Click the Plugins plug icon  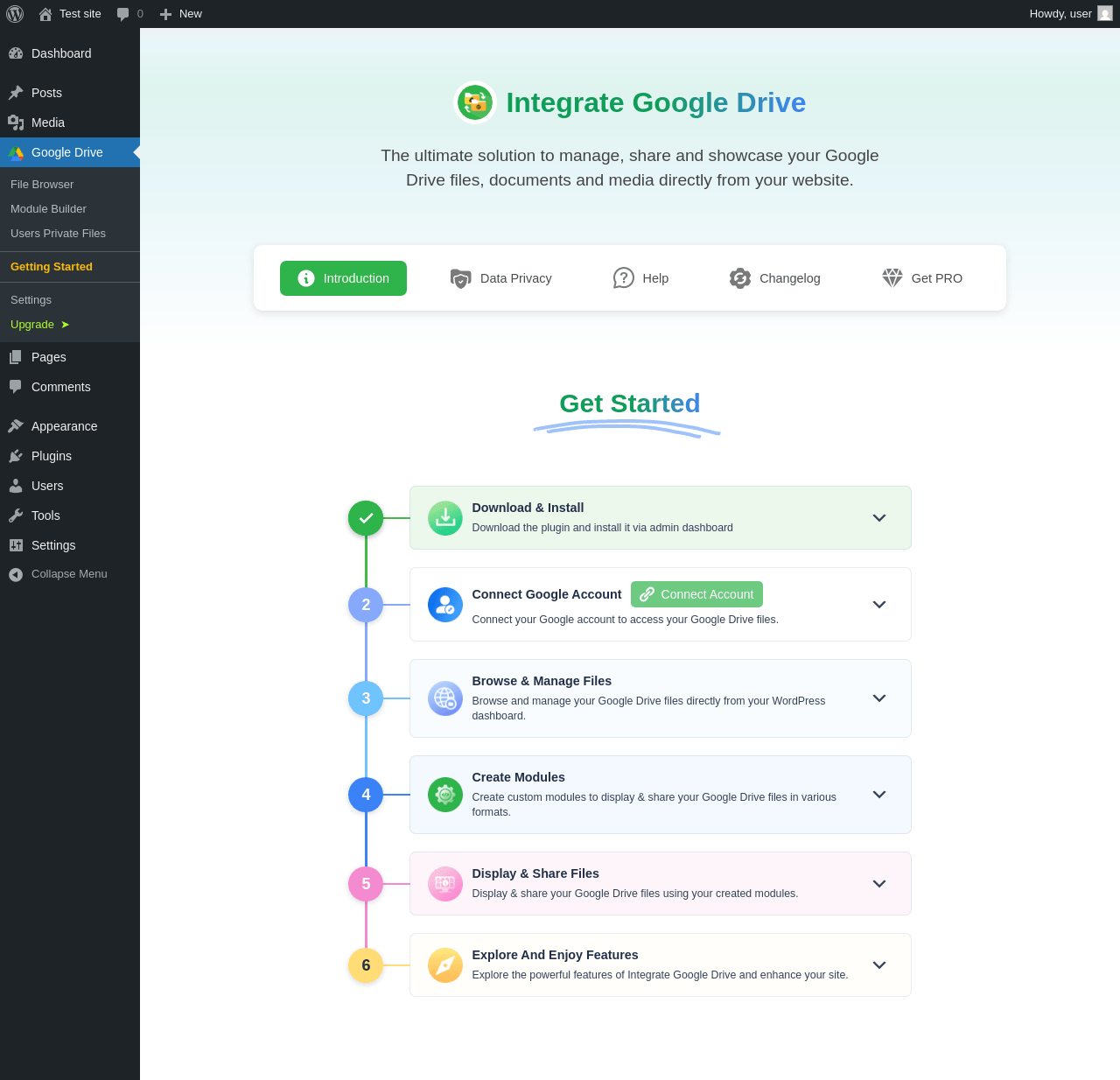pyautogui.click(x=16, y=456)
